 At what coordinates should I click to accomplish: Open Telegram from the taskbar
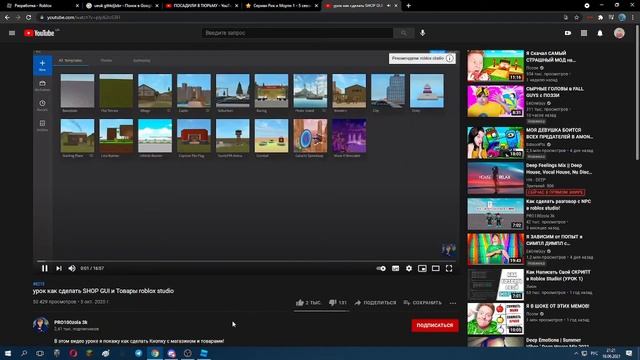coord(138,353)
